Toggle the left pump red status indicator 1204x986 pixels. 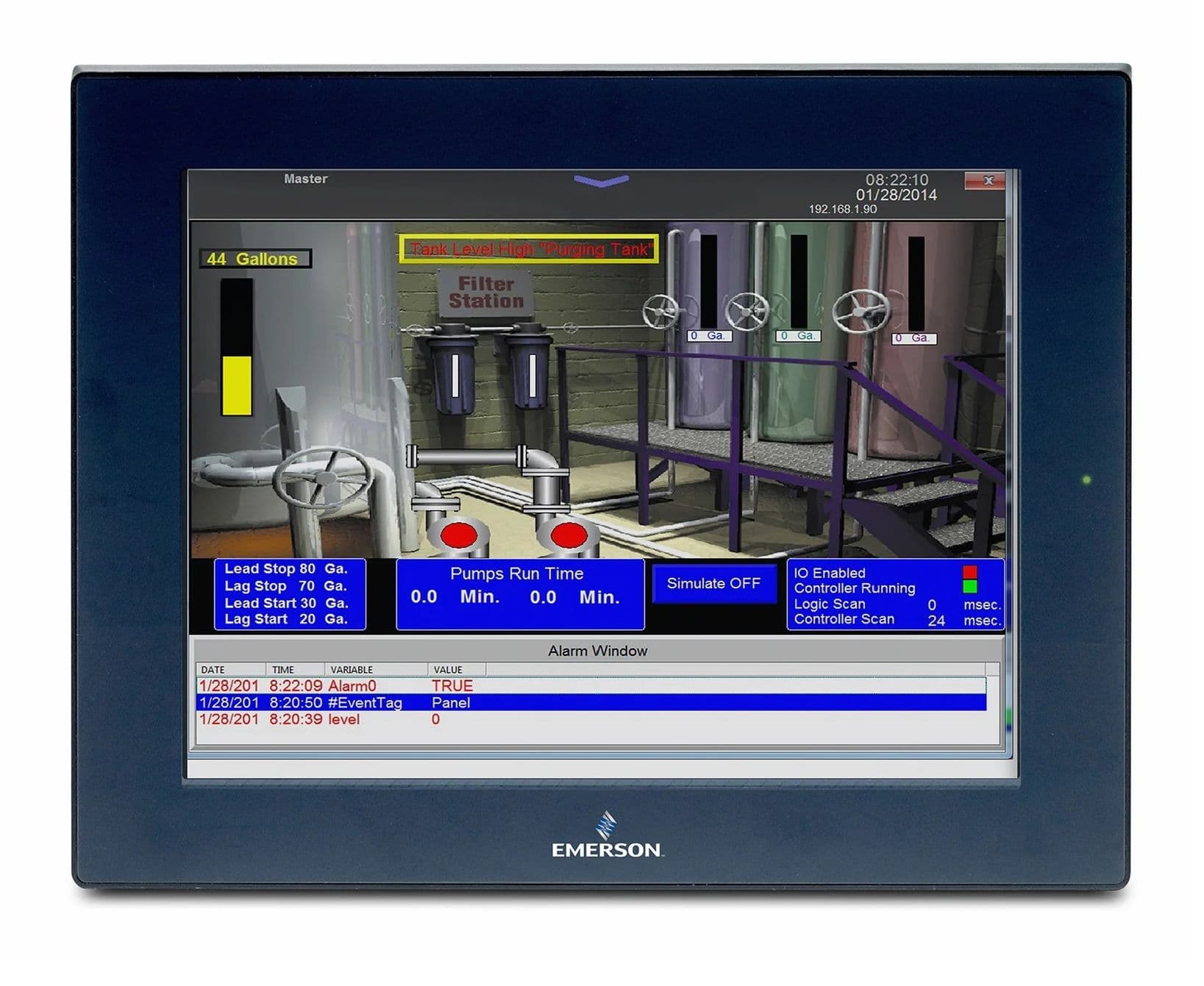(460, 533)
